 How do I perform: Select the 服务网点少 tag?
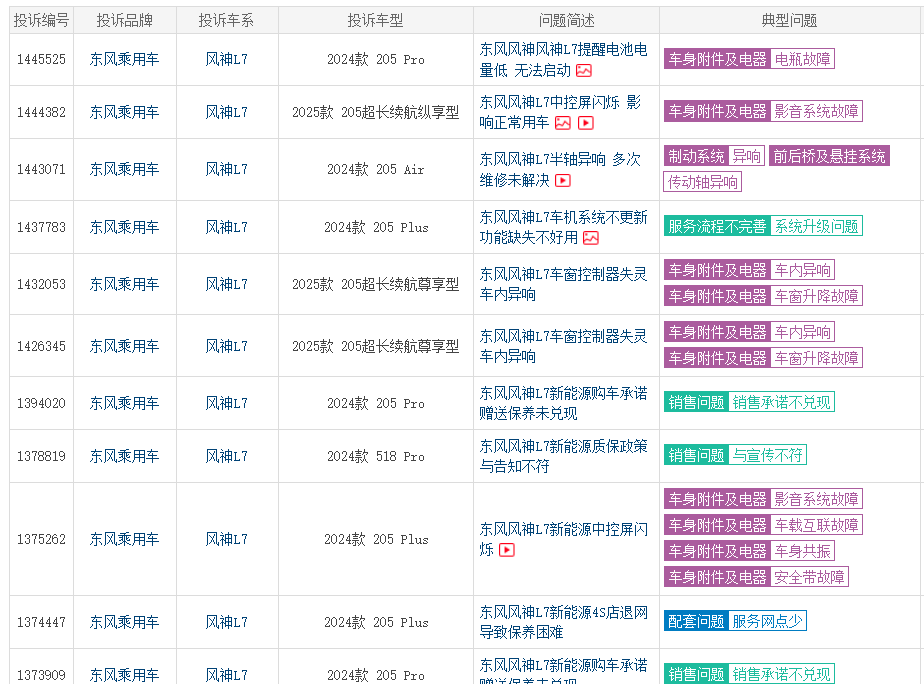pos(767,621)
